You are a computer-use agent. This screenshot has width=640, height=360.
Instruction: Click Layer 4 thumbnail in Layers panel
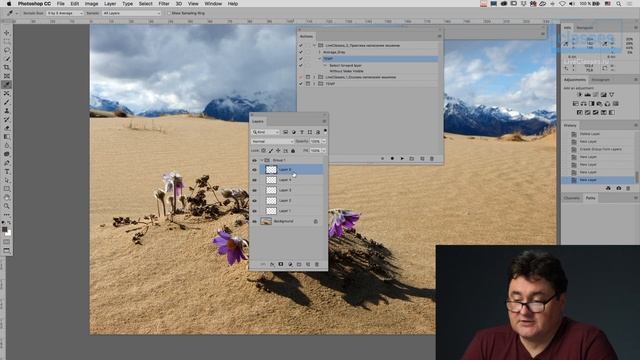click(271, 180)
